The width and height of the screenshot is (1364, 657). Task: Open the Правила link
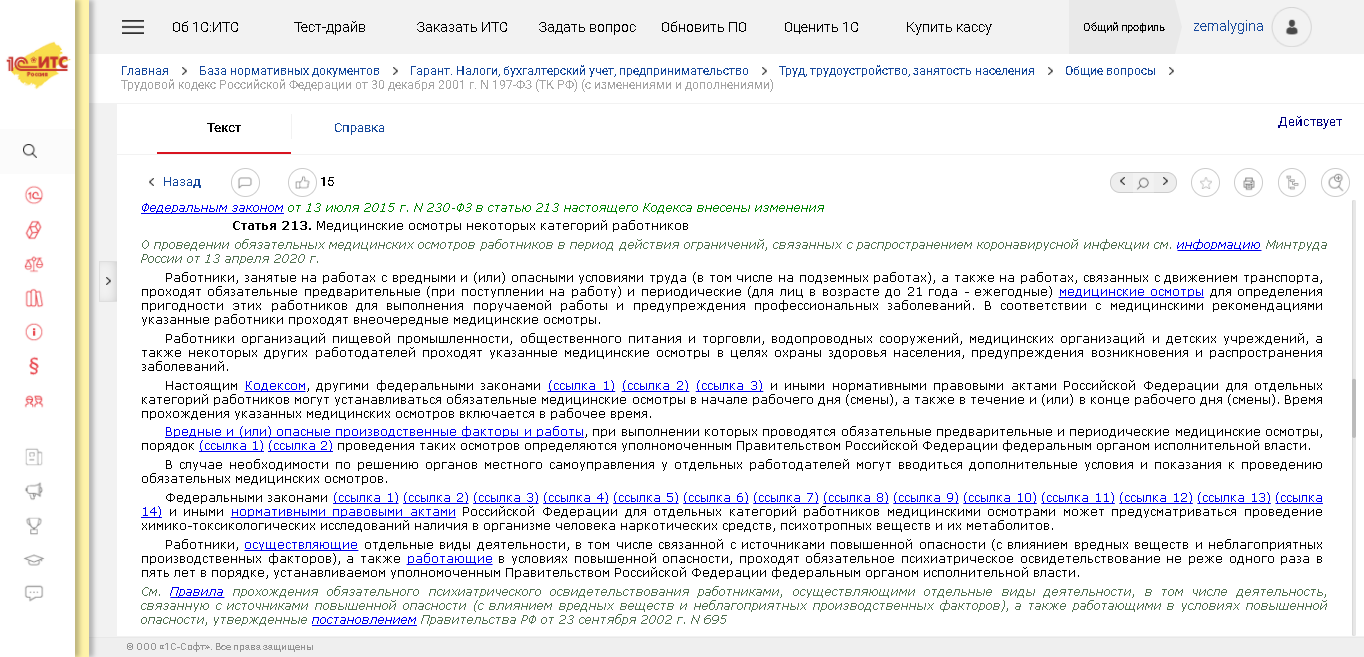click(x=197, y=592)
